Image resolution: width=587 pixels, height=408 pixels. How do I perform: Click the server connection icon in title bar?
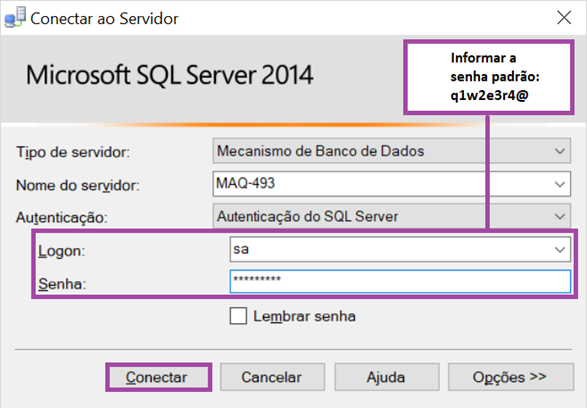pyautogui.click(x=15, y=17)
